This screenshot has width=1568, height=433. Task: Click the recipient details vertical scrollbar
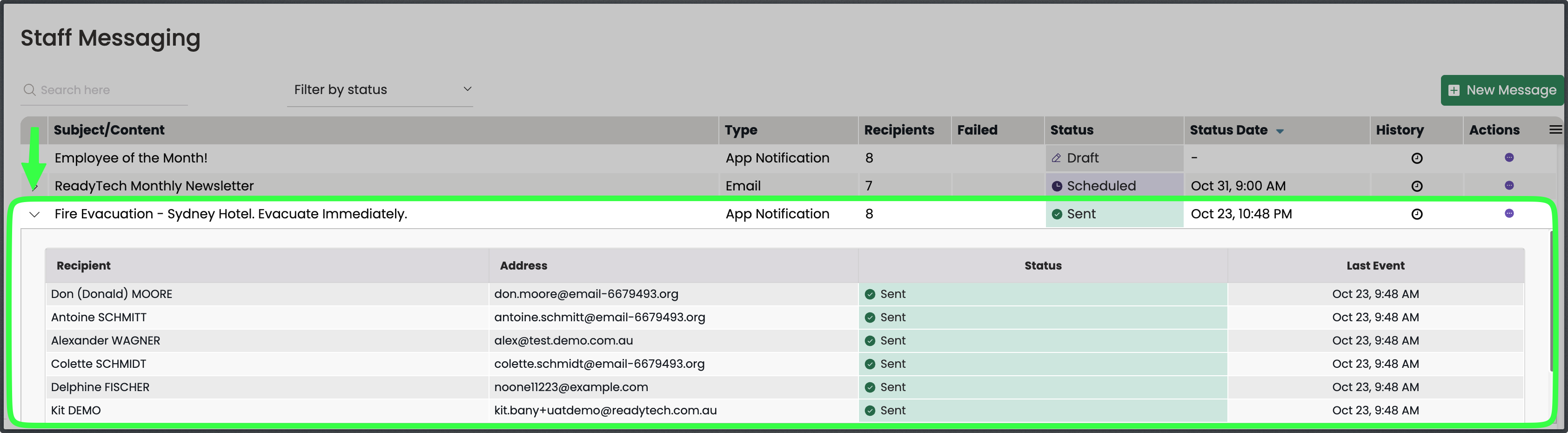click(x=1553, y=301)
